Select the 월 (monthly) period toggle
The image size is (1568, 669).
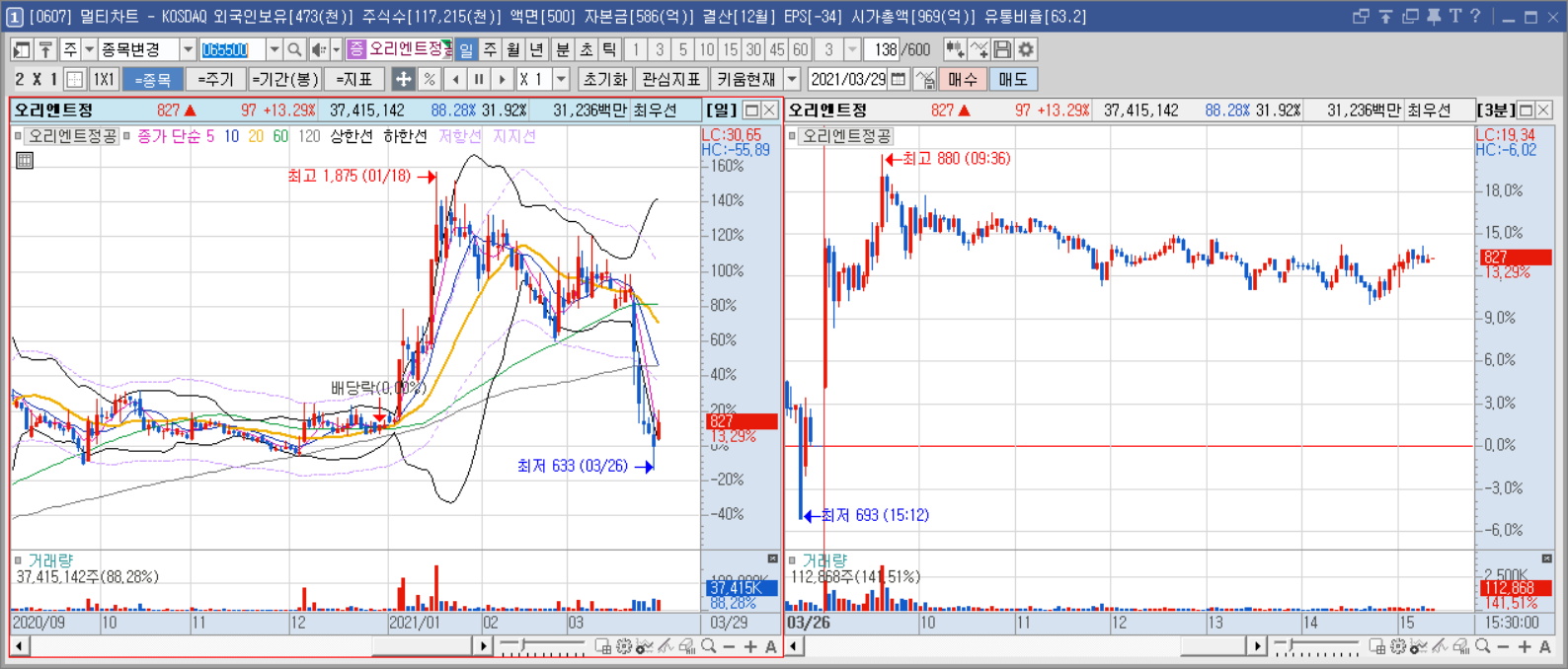[x=513, y=49]
